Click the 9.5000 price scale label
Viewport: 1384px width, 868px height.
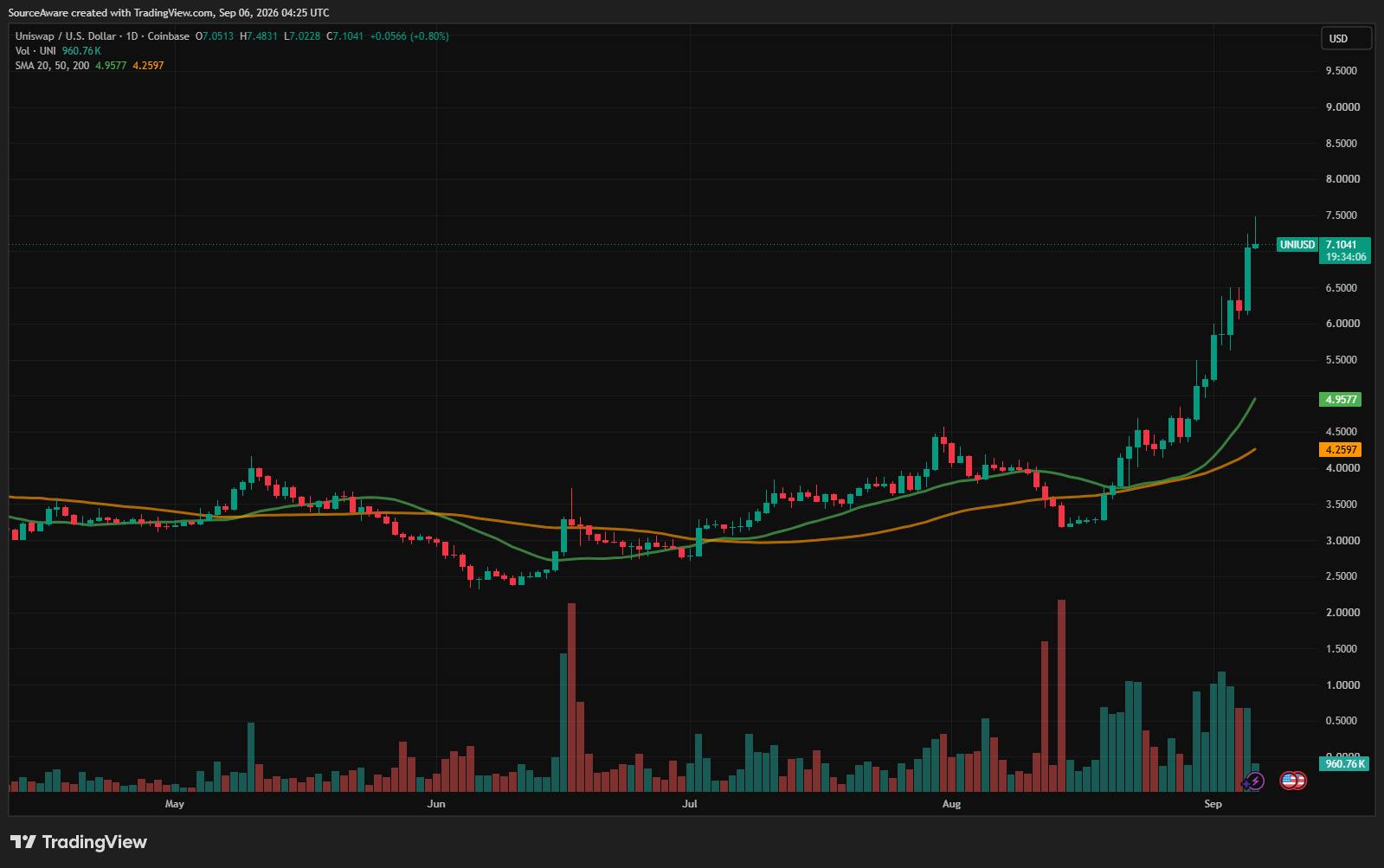pyautogui.click(x=1342, y=71)
